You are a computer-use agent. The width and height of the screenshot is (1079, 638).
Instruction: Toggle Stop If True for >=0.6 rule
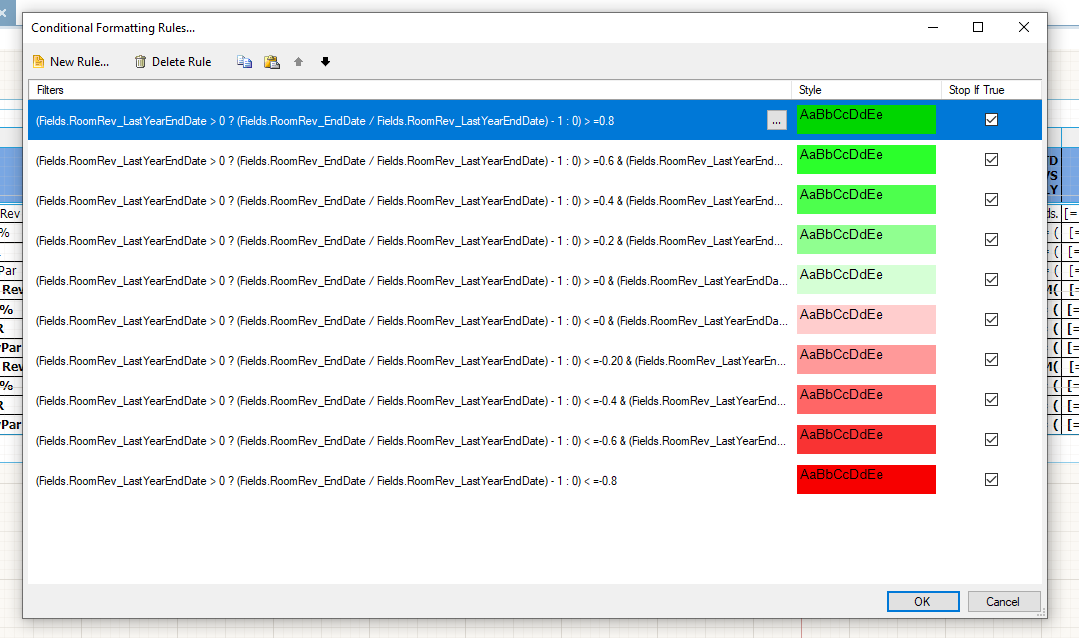(991, 160)
